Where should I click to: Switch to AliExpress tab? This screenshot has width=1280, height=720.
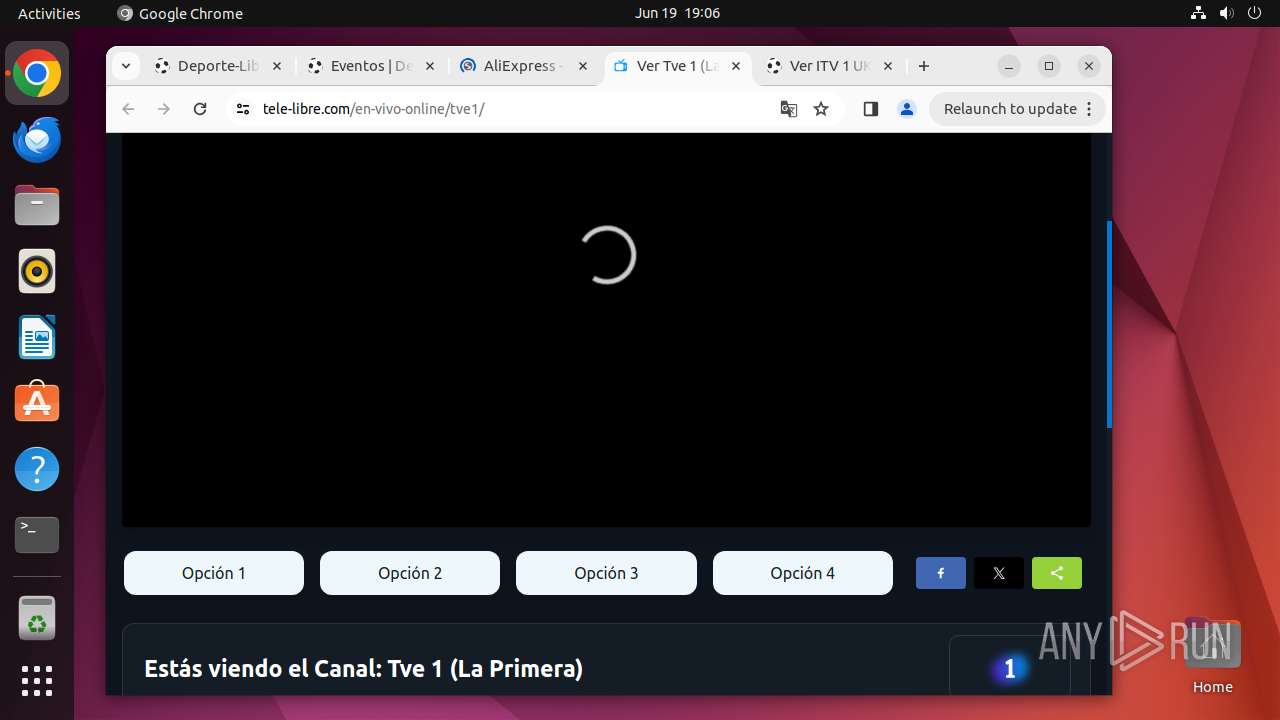pyautogui.click(x=523, y=66)
